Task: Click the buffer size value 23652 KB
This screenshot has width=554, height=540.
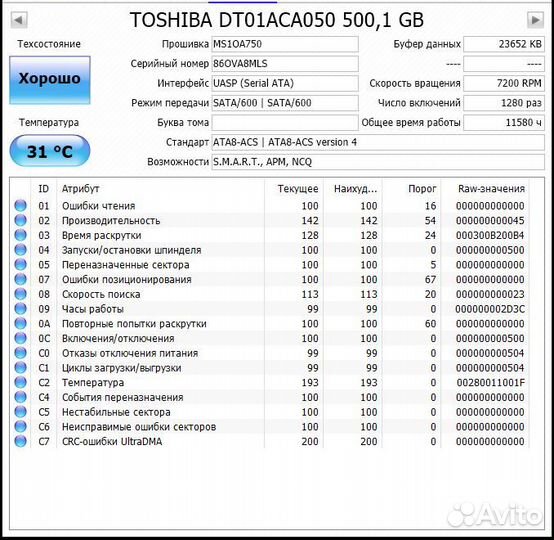Action: [x=504, y=44]
